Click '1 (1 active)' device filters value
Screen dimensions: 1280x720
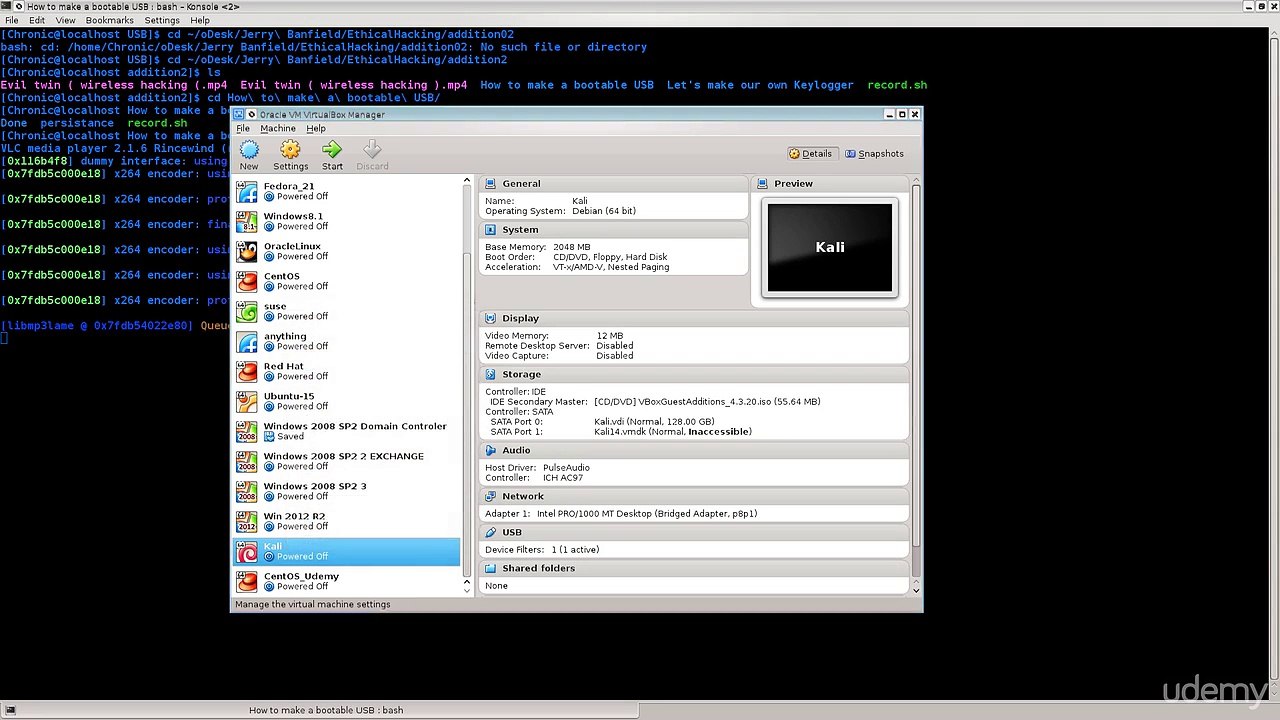pos(575,550)
